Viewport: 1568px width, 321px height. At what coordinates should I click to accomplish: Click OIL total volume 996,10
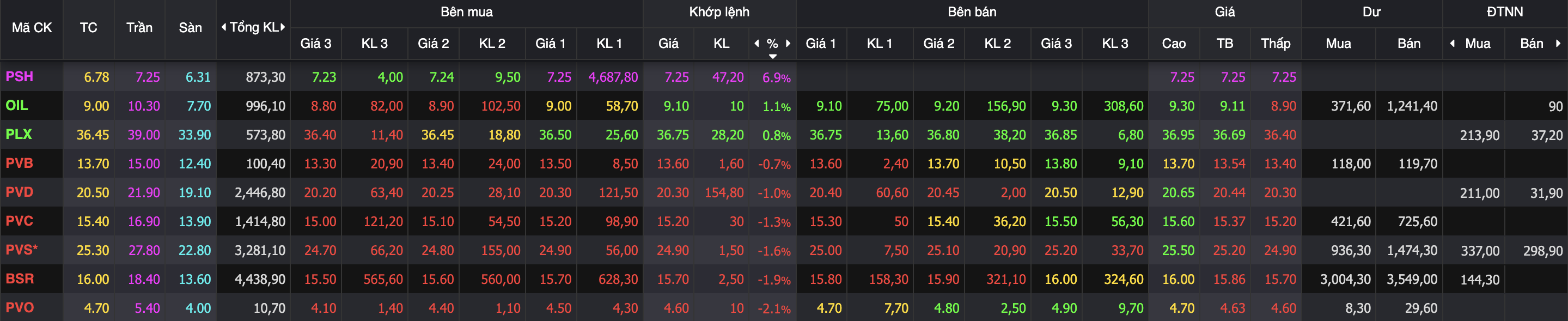point(265,106)
